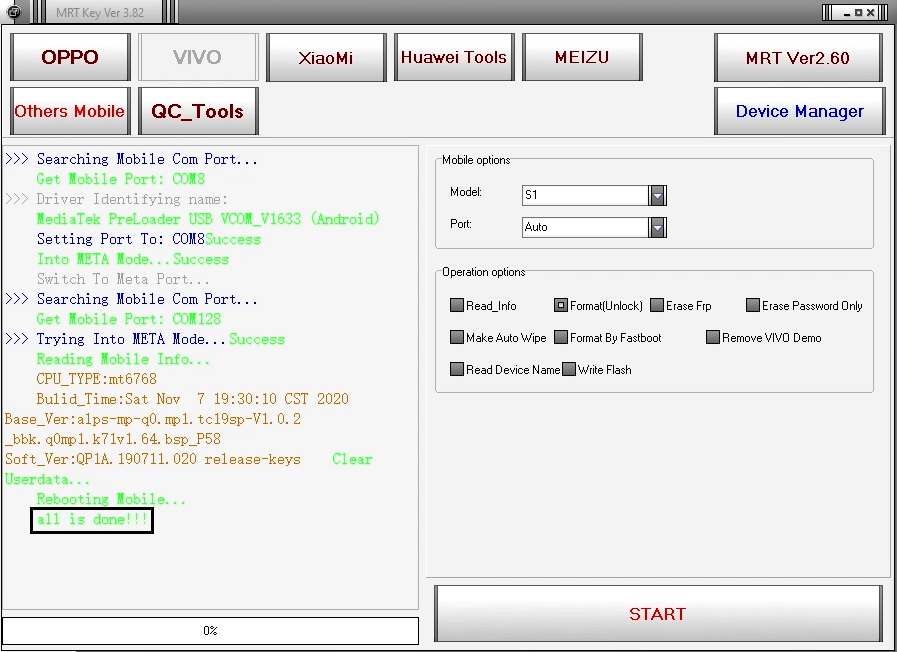Click the 'all is done!!!' log line
The image size is (897, 652).
click(x=92, y=519)
